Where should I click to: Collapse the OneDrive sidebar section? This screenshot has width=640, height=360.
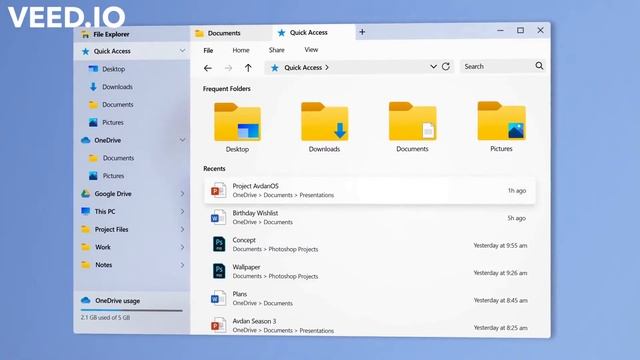pos(182,140)
